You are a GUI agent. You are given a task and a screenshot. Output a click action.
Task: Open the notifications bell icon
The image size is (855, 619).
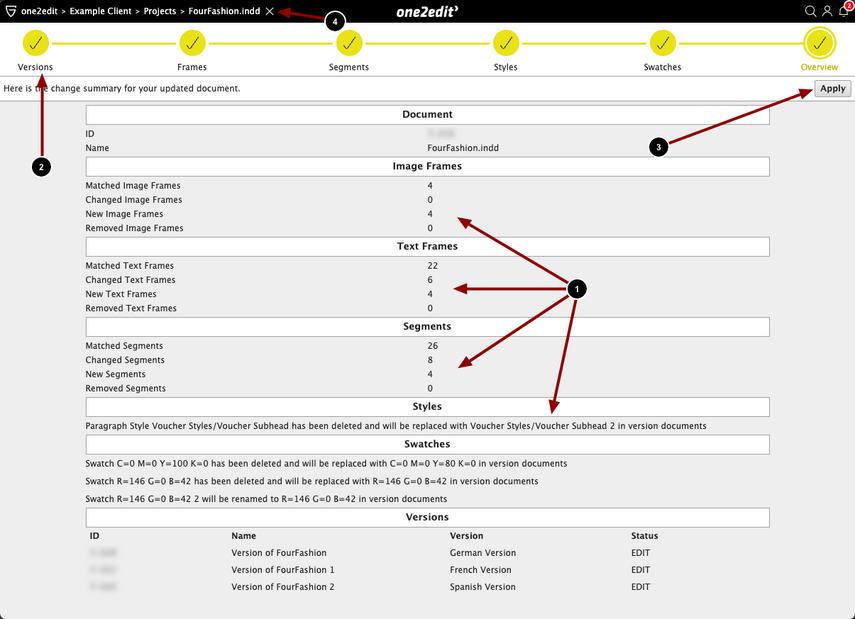coord(844,11)
